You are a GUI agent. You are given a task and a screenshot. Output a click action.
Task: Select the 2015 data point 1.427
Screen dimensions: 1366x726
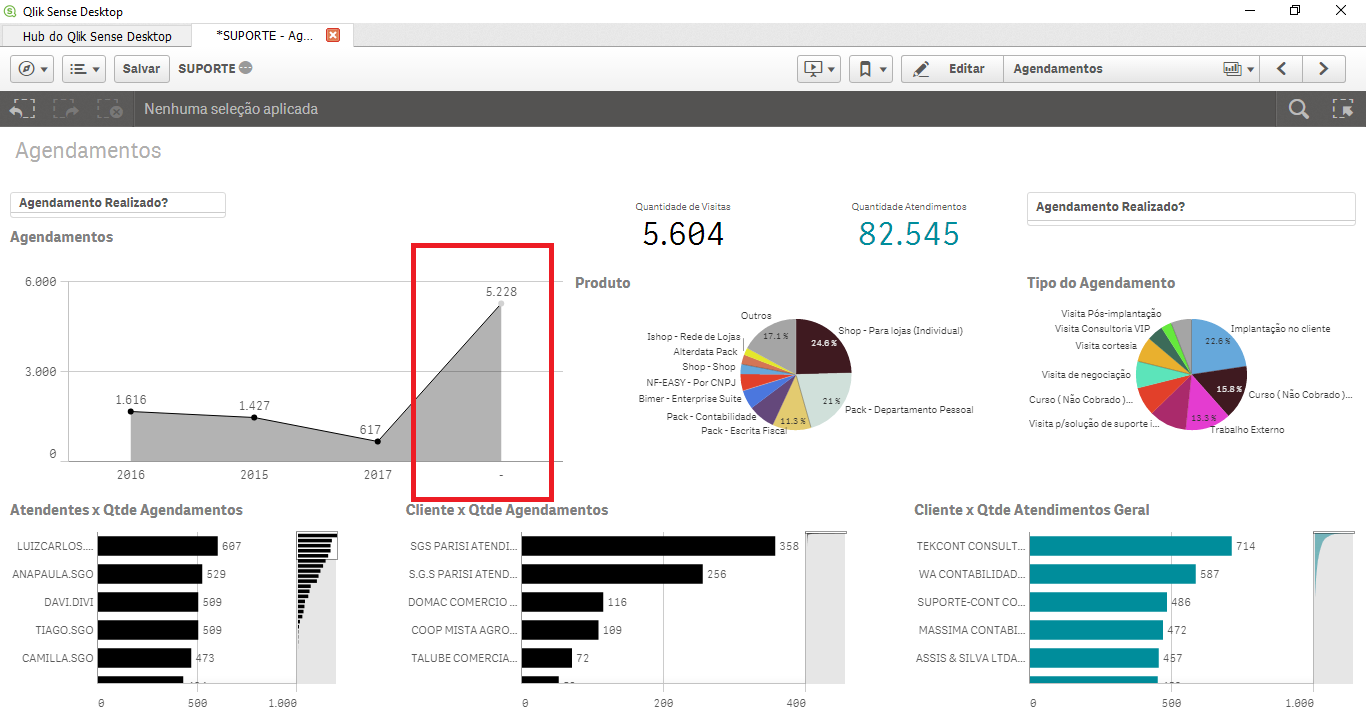254,417
